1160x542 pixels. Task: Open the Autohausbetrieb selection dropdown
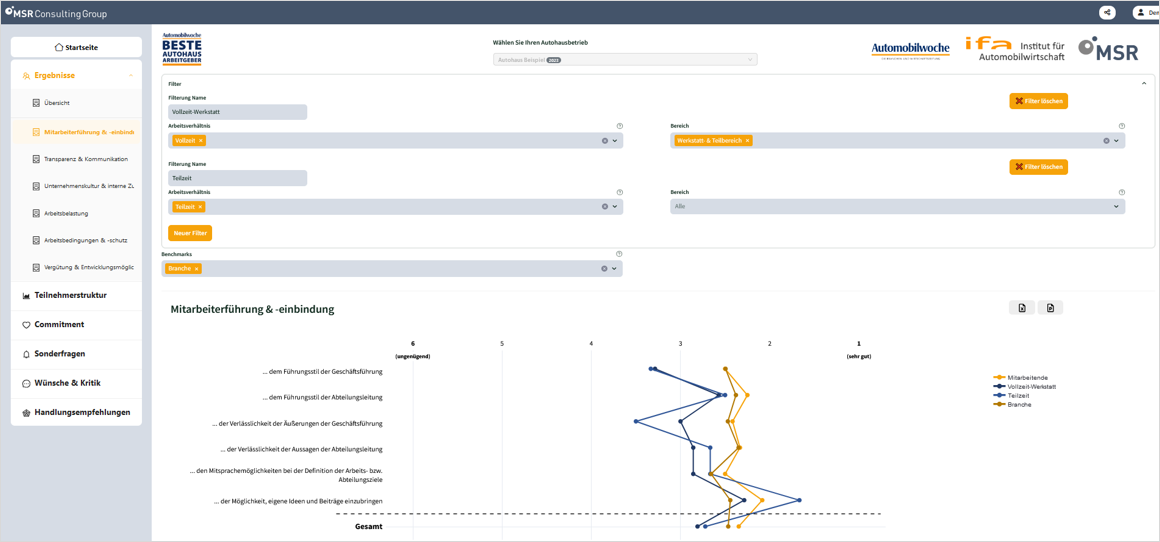click(x=625, y=60)
